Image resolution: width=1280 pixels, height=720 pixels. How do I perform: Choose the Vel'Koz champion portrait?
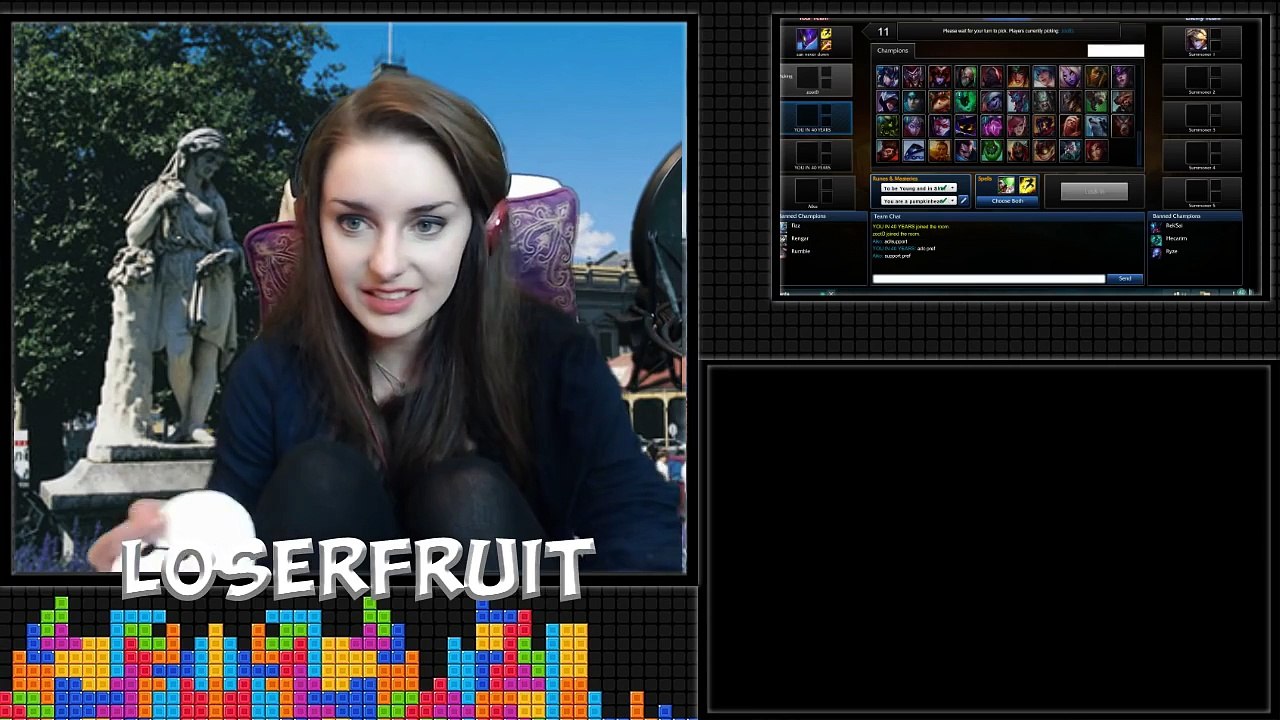tap(992, 126)
